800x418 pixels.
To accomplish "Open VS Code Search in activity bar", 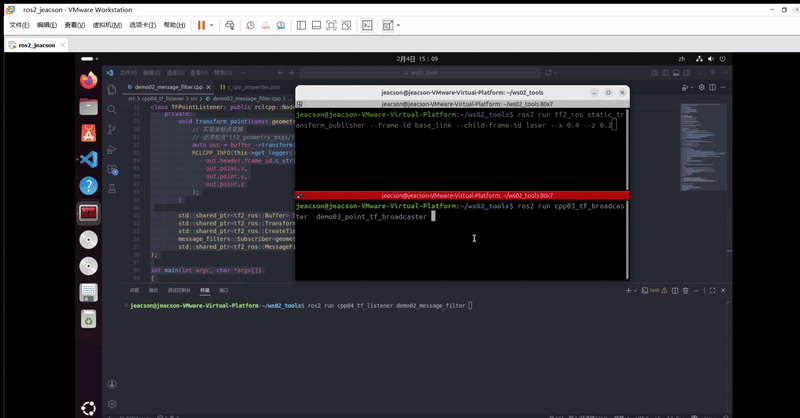I will (112, 109).
